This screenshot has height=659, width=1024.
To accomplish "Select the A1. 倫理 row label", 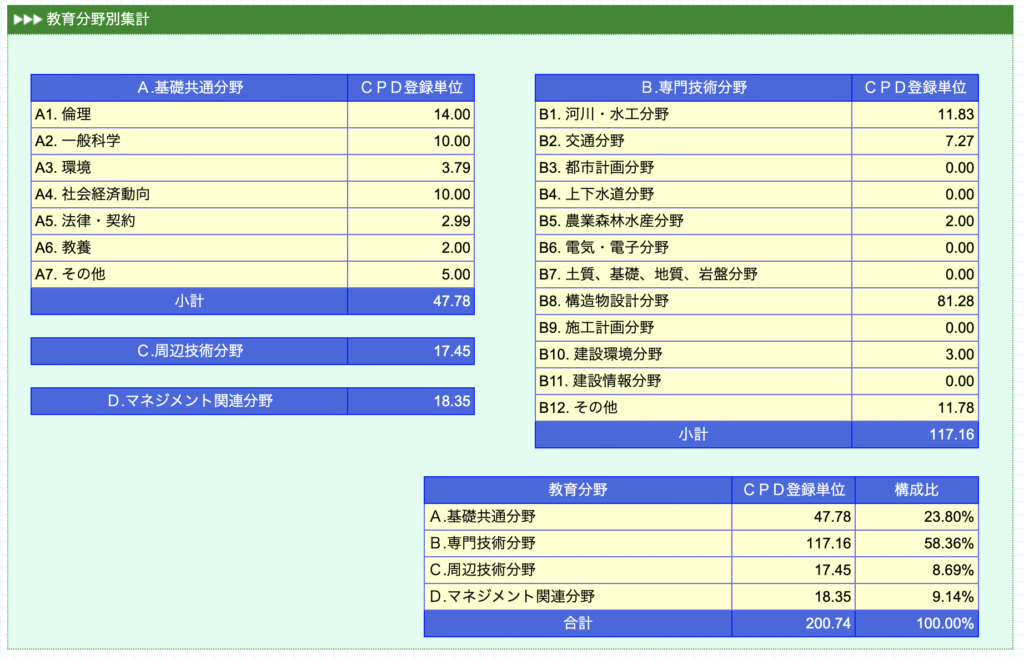I will (63, 114).
